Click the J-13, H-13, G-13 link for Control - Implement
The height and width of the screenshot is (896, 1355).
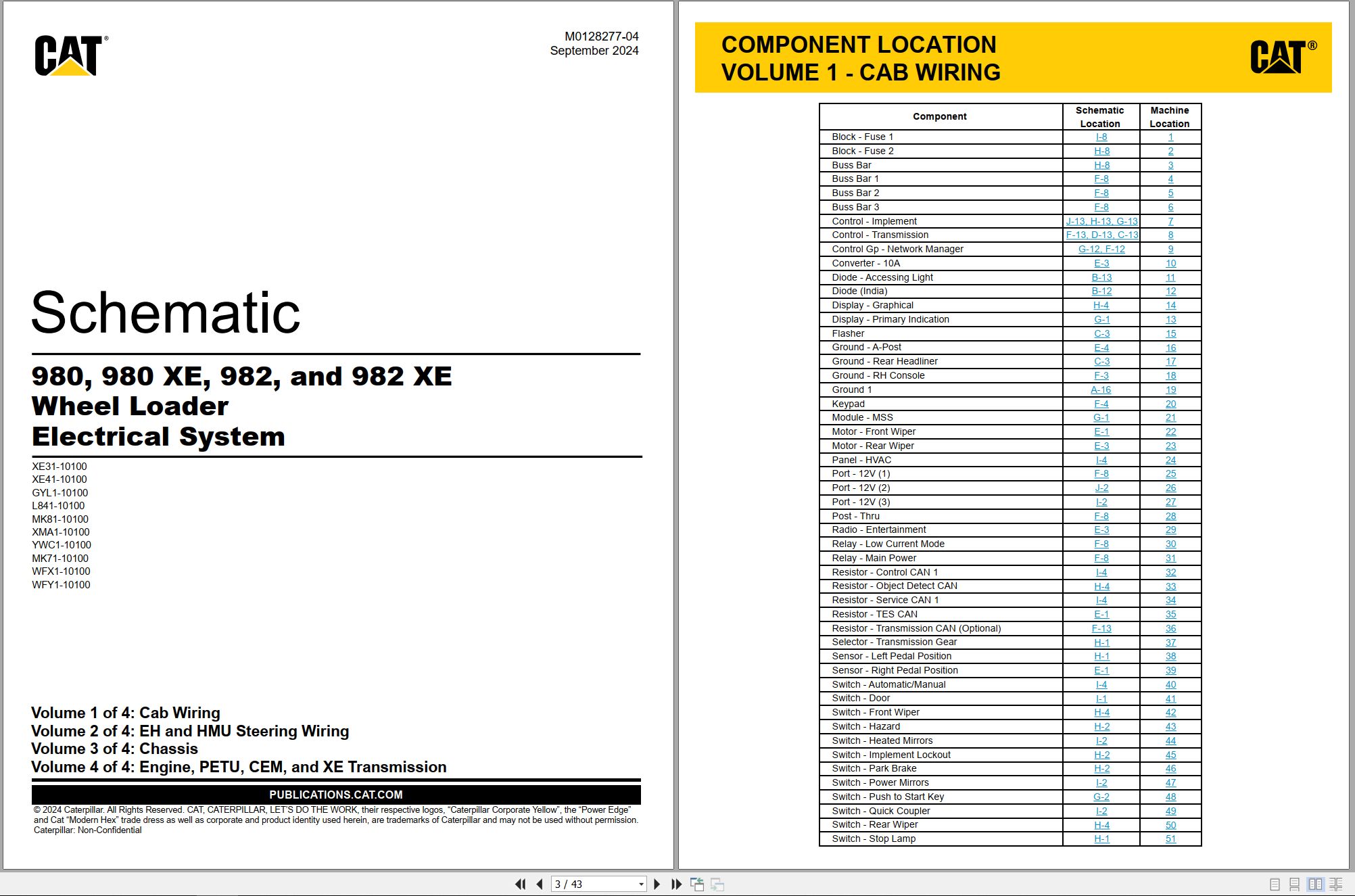point(1101,221)
